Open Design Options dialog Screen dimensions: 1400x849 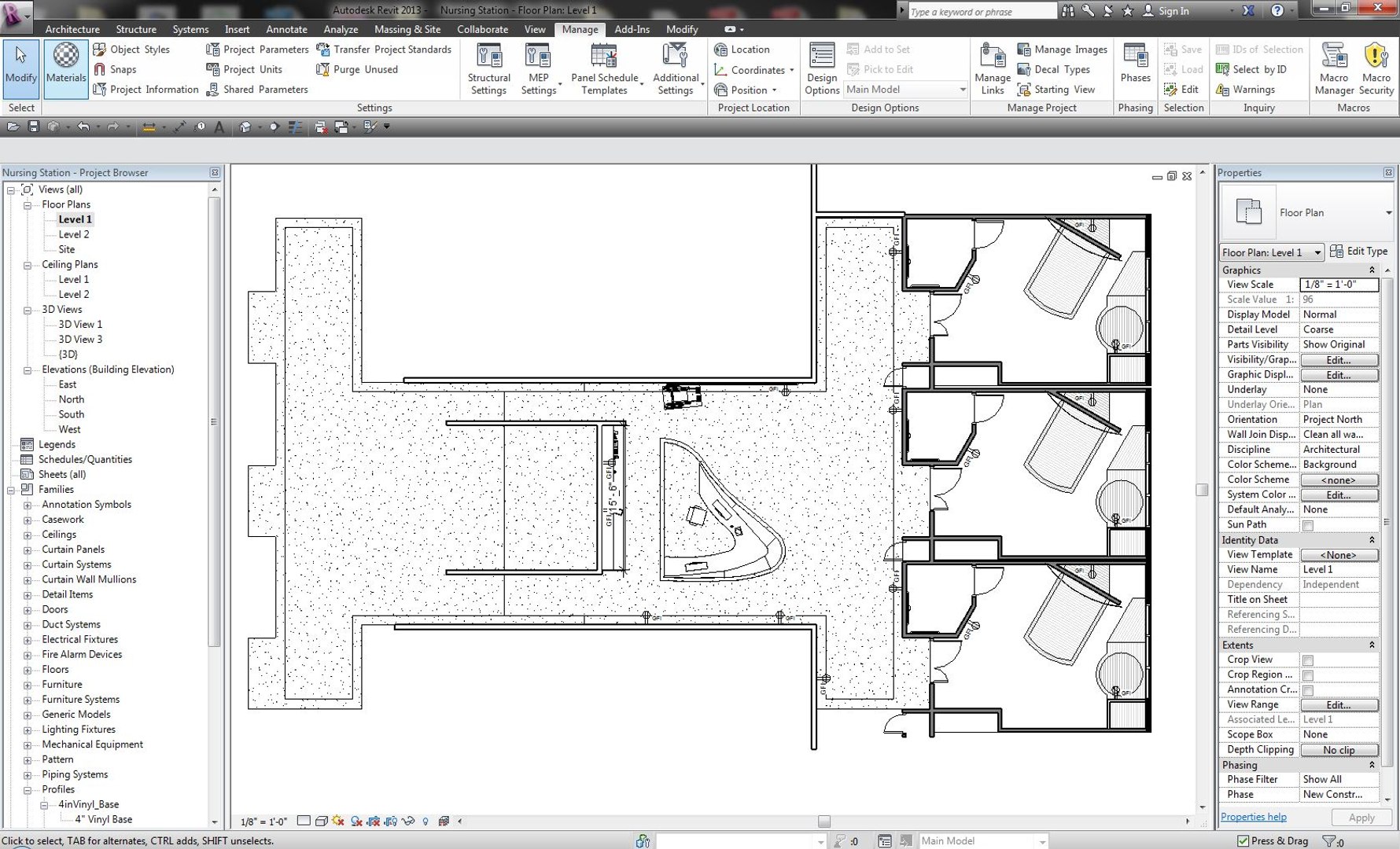tap(822, 69)
